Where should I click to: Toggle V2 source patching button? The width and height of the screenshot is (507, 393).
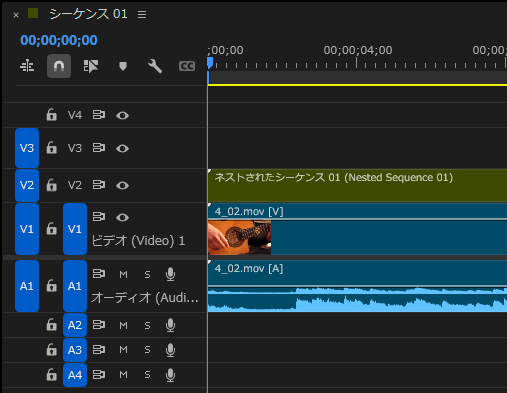27,185
